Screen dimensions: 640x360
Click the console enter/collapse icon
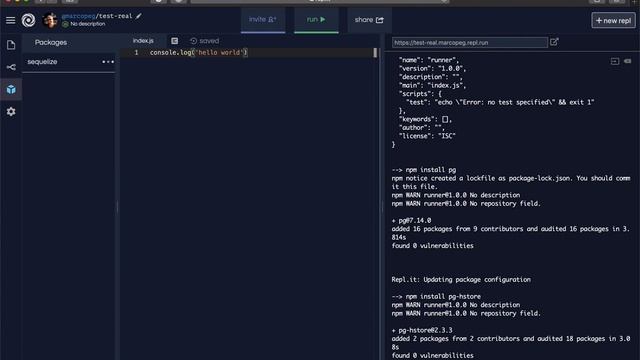tap(615, 61)
